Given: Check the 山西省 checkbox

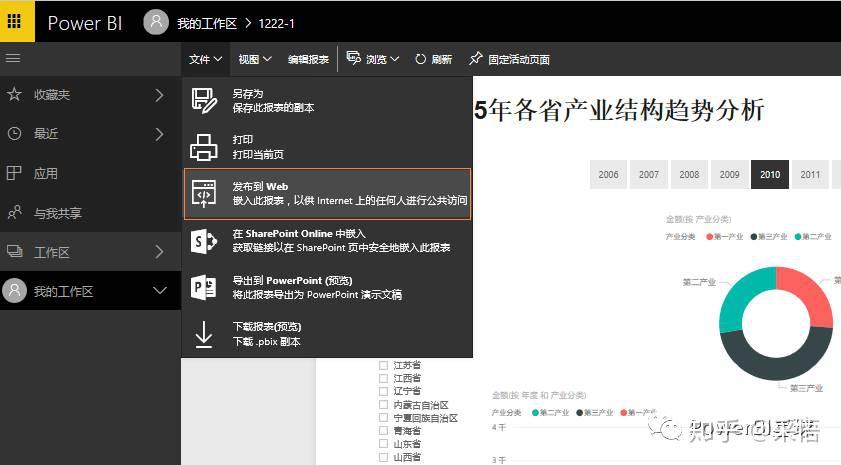Looking at the screenshot, I should pyautogui.click(x=383, y=457).
